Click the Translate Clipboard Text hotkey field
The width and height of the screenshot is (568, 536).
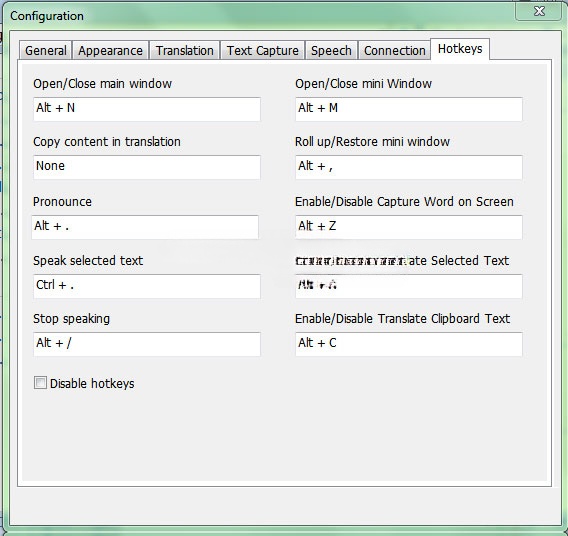tap(409, 344)
